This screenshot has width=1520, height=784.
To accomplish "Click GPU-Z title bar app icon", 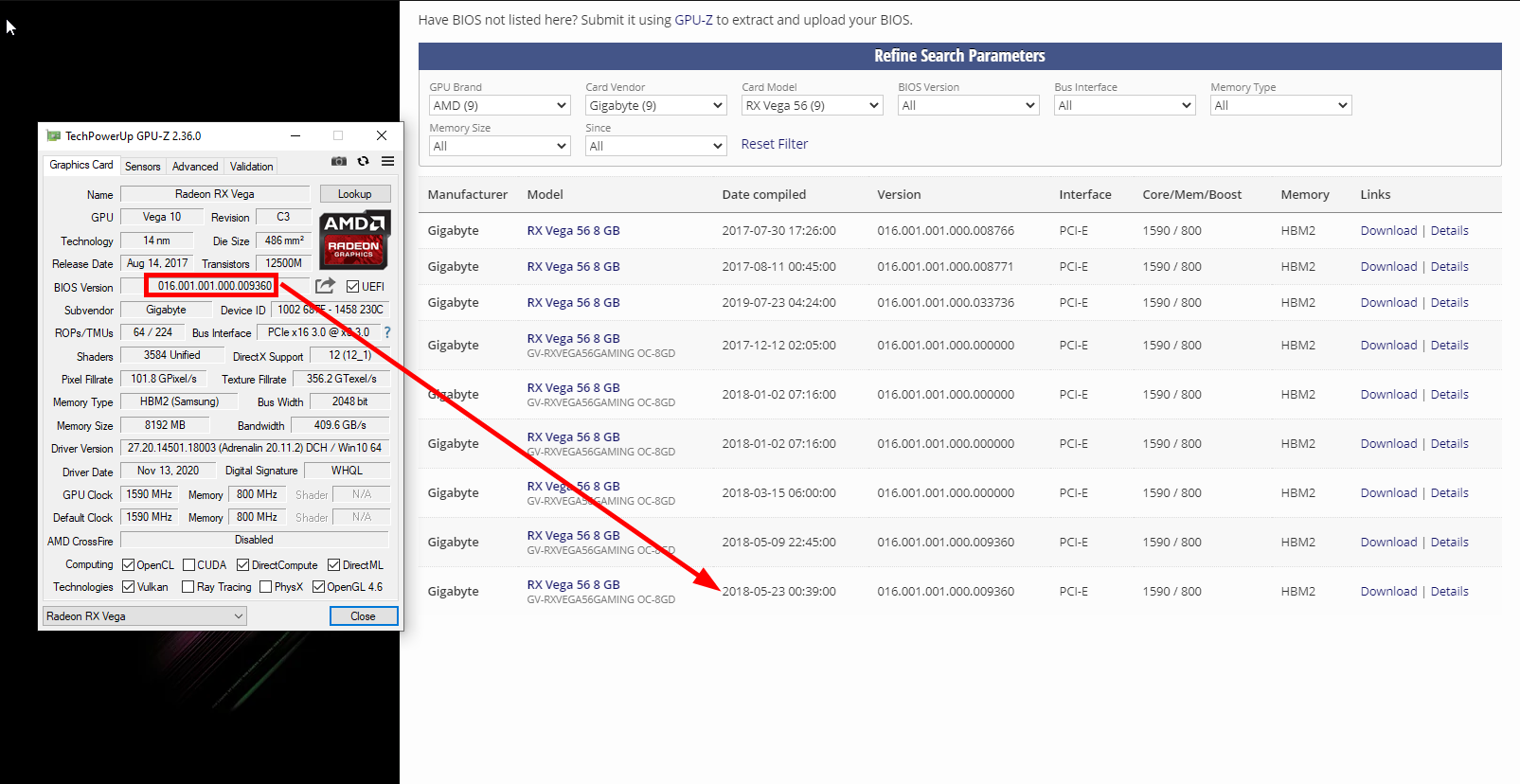I will pos(53,136).
